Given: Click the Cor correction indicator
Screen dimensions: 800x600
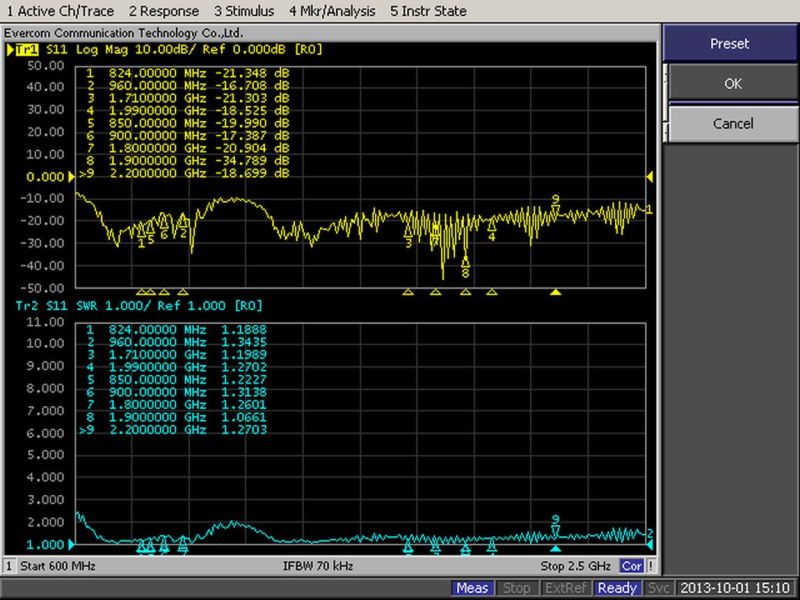Looking at the screenshot, I should click(631, 566).
